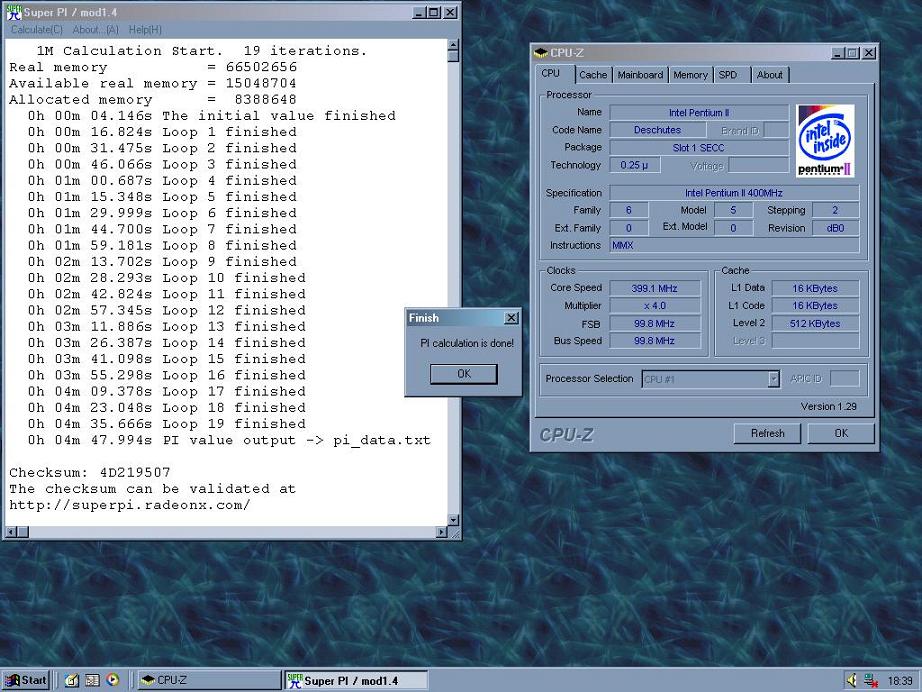Image resolution: width=922 pixels, height=692 pixels.
Task: Click the OK button in CPU-Z
Action: pos(841,433)
